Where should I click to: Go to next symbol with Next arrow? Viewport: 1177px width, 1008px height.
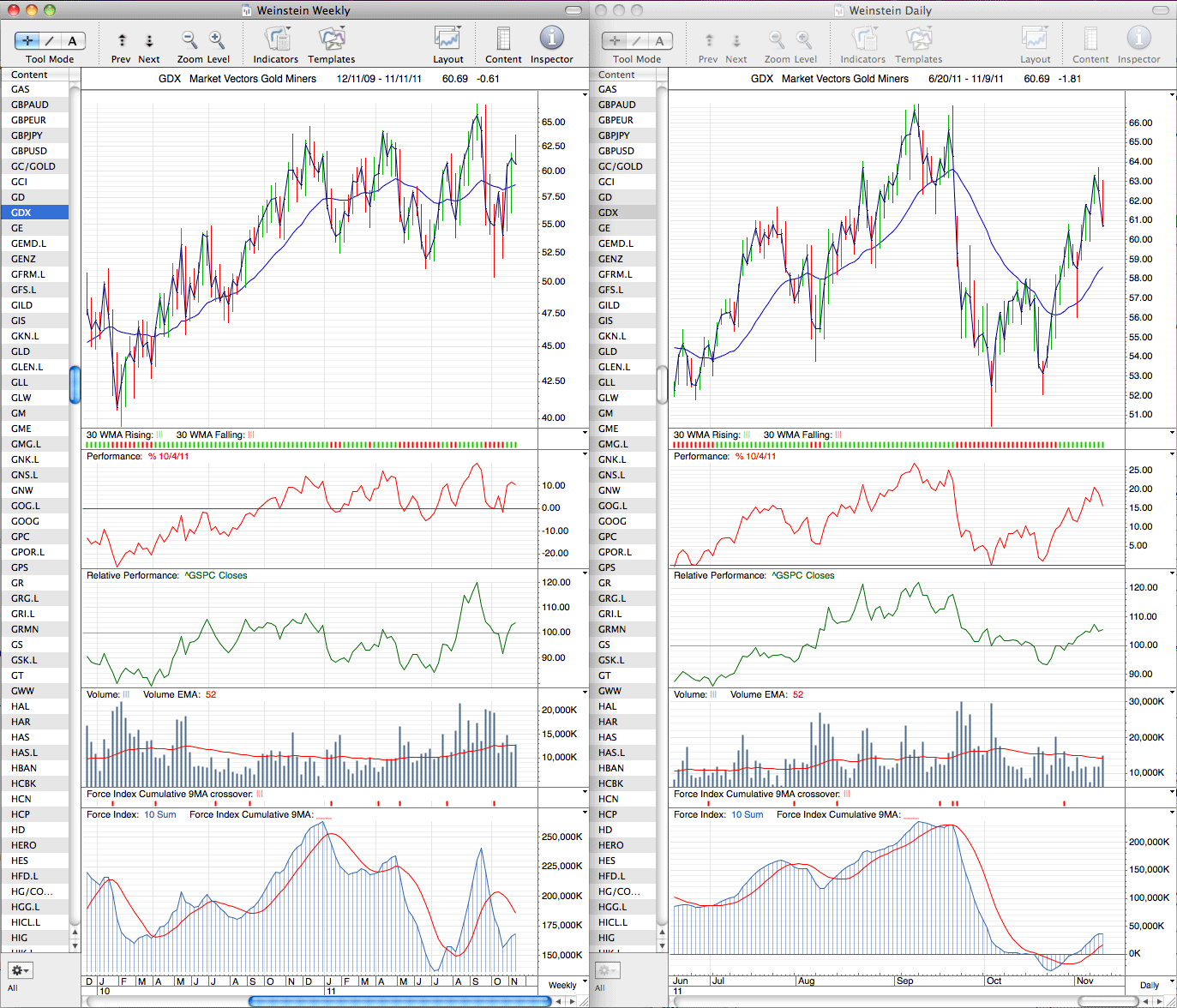(x=149, y=40)
